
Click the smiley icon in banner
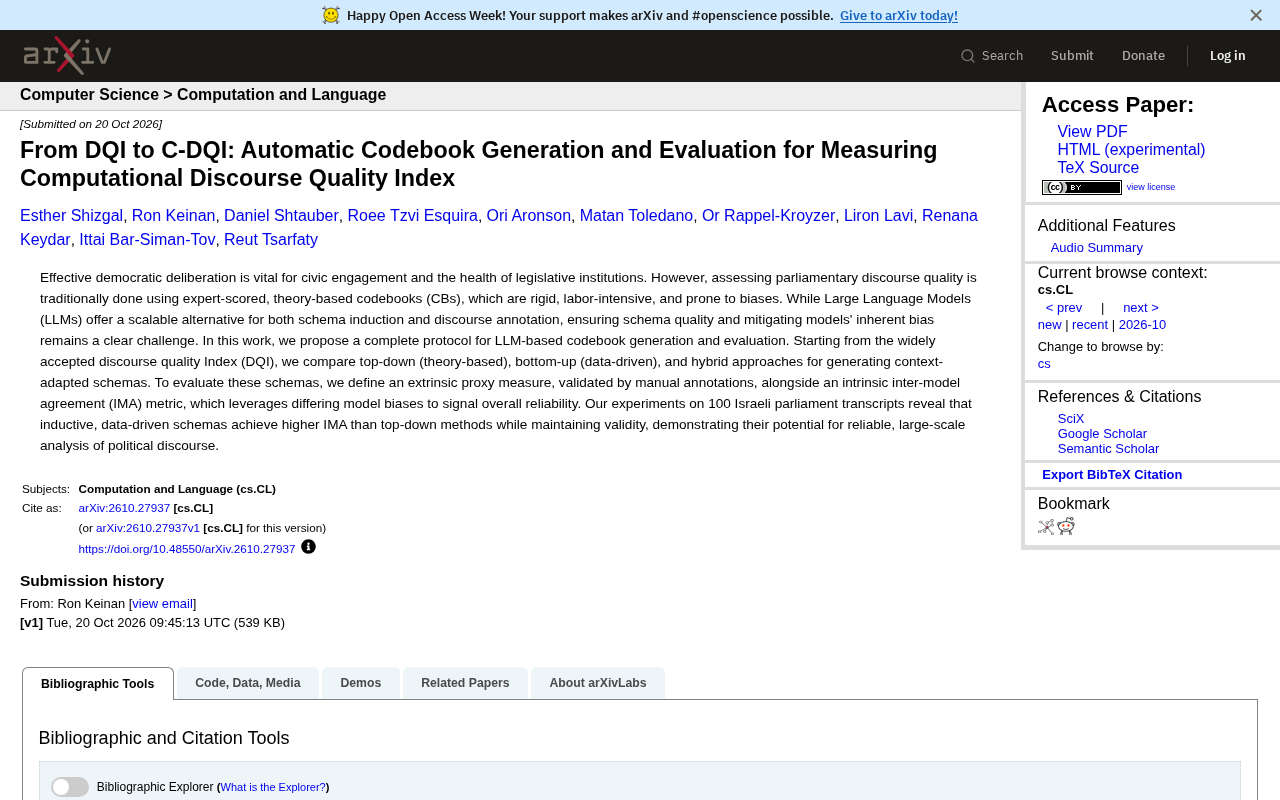pos(331,15)
